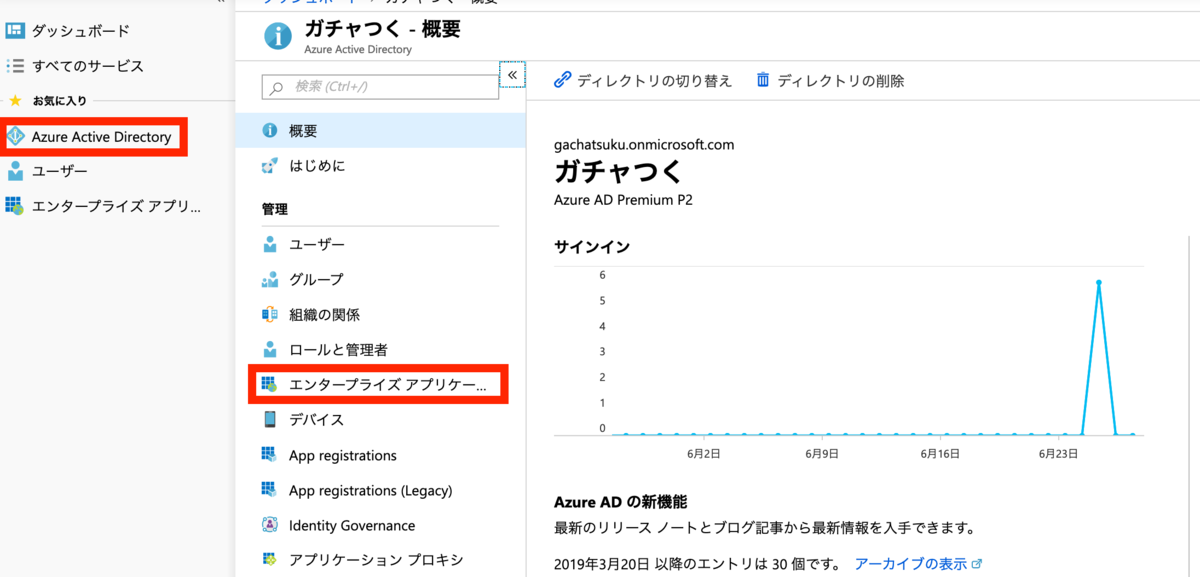Viewport: 1200px width, 577px height.
Task: Click the すべてのサービス list icon
Action: 15,66
